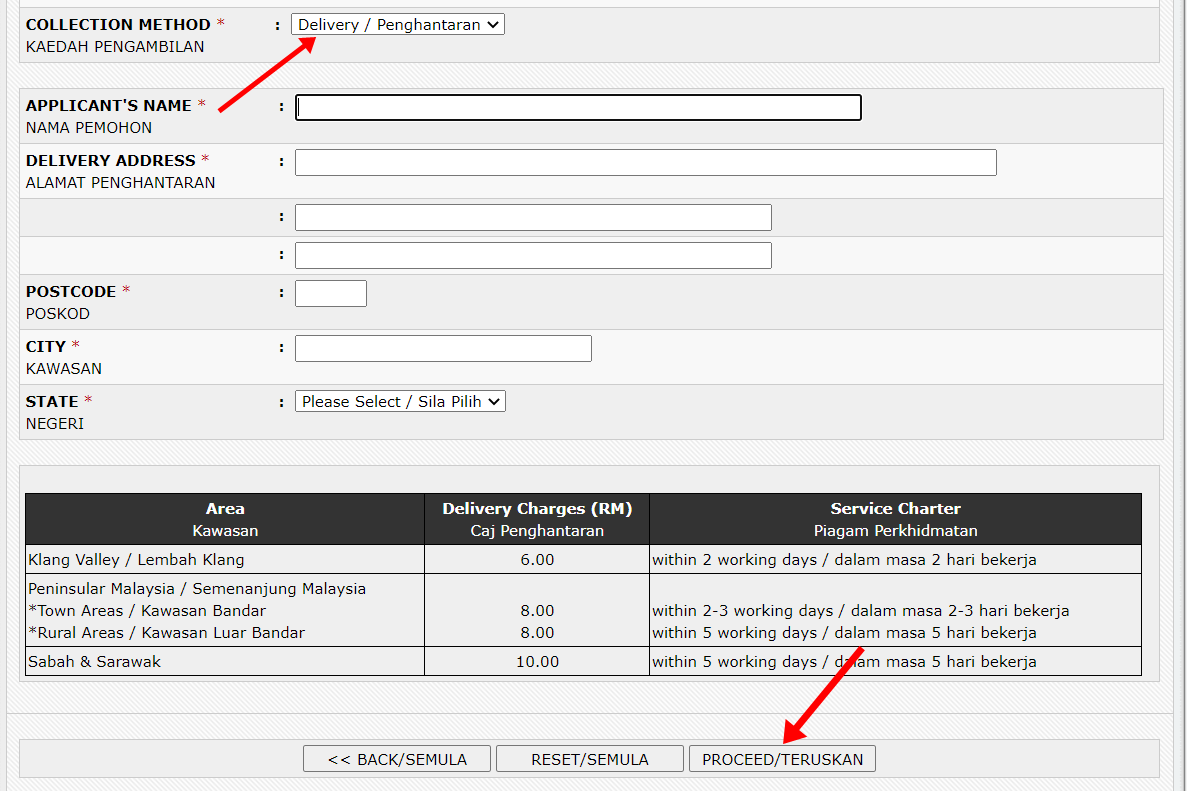
Task: Select the Sabah & Sarawak table row
Action: pyautogui.click(x=95, y=662)
